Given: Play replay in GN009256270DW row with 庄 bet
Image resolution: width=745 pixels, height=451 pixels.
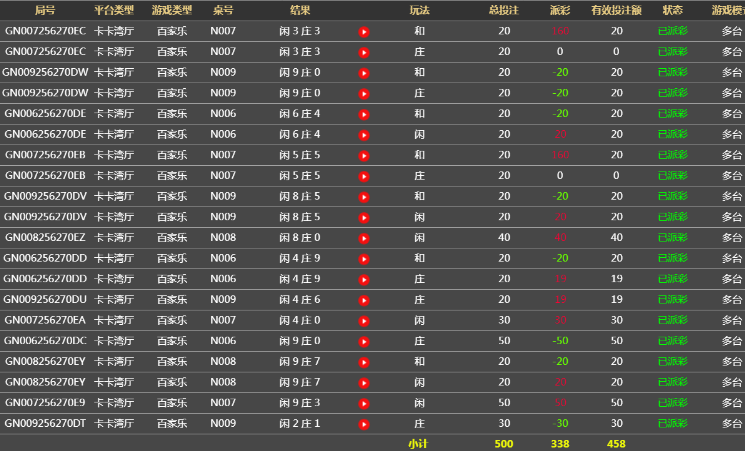Looking at the screenshot, I should pos(364,94).
